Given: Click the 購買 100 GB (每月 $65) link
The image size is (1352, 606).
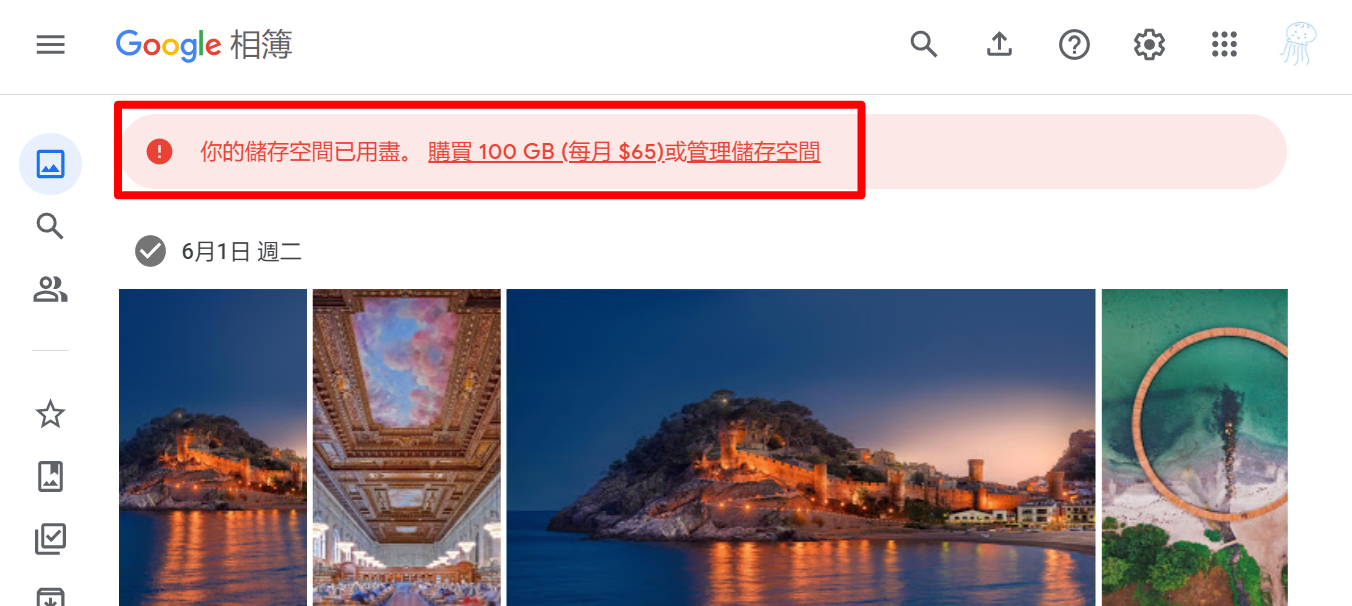Looking at the screenshot, I should pyautogui.click(x=546, y=152).
